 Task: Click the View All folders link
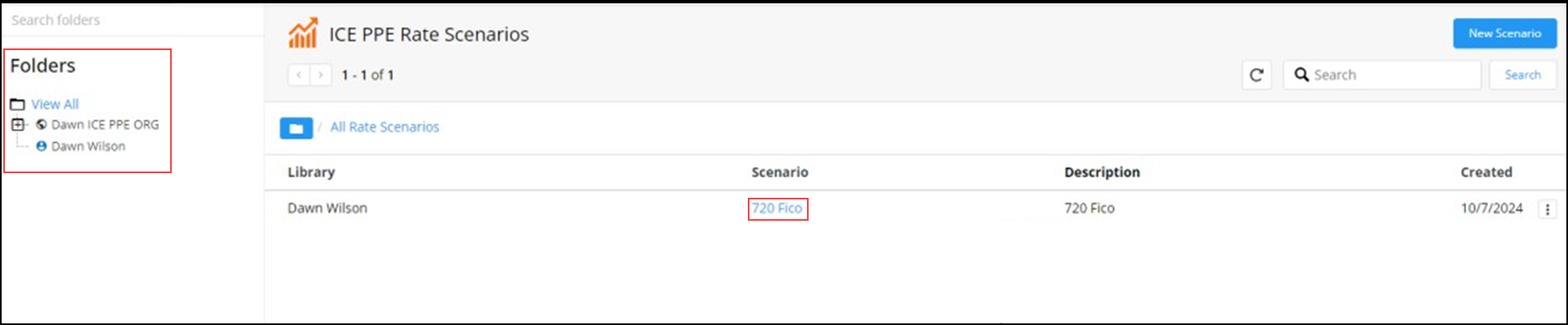[55, 104]
